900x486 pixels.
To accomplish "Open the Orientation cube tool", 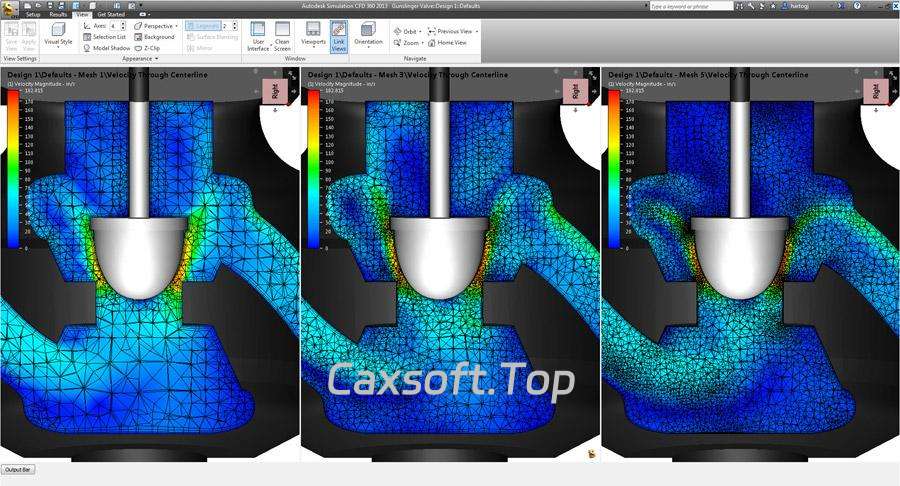I will click(368, 36).
